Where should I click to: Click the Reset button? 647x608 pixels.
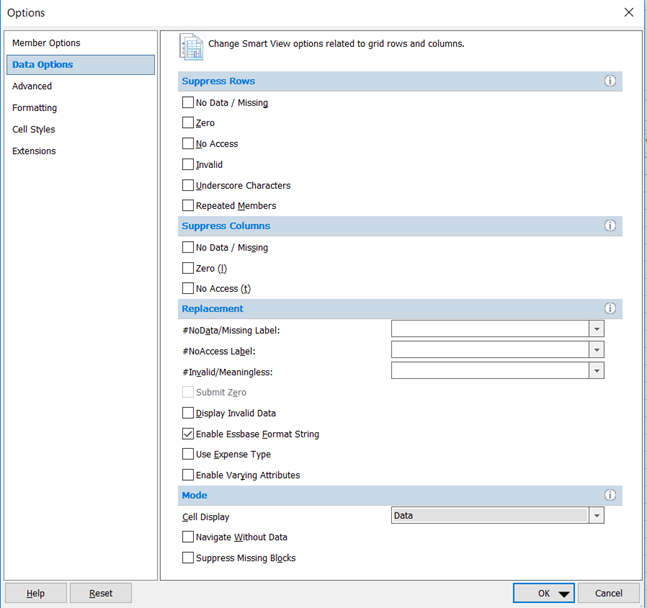(x=101, y=593)
